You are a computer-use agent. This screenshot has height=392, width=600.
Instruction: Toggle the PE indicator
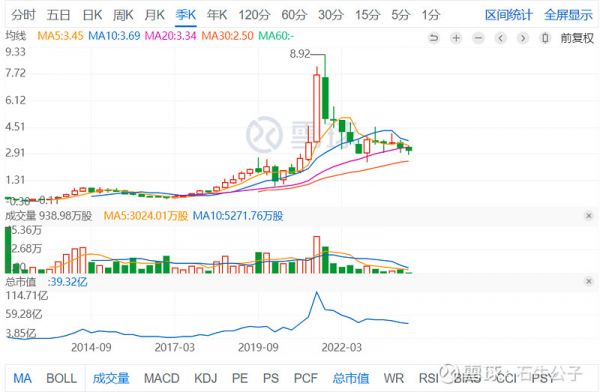[x=240, y=378]
